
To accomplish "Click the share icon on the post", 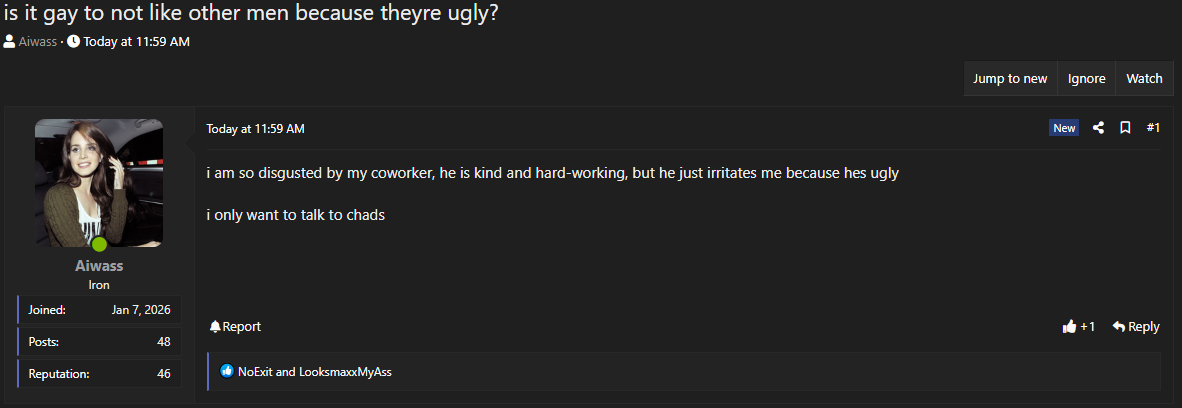I will (1098, 128).
